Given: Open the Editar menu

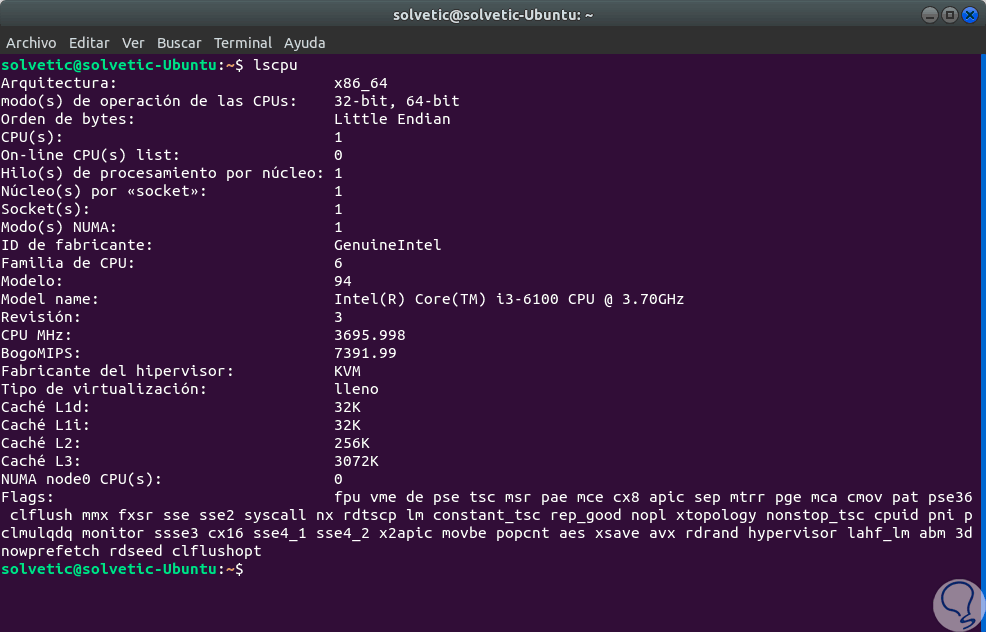Looking at the screenshot, I should 89,43.
